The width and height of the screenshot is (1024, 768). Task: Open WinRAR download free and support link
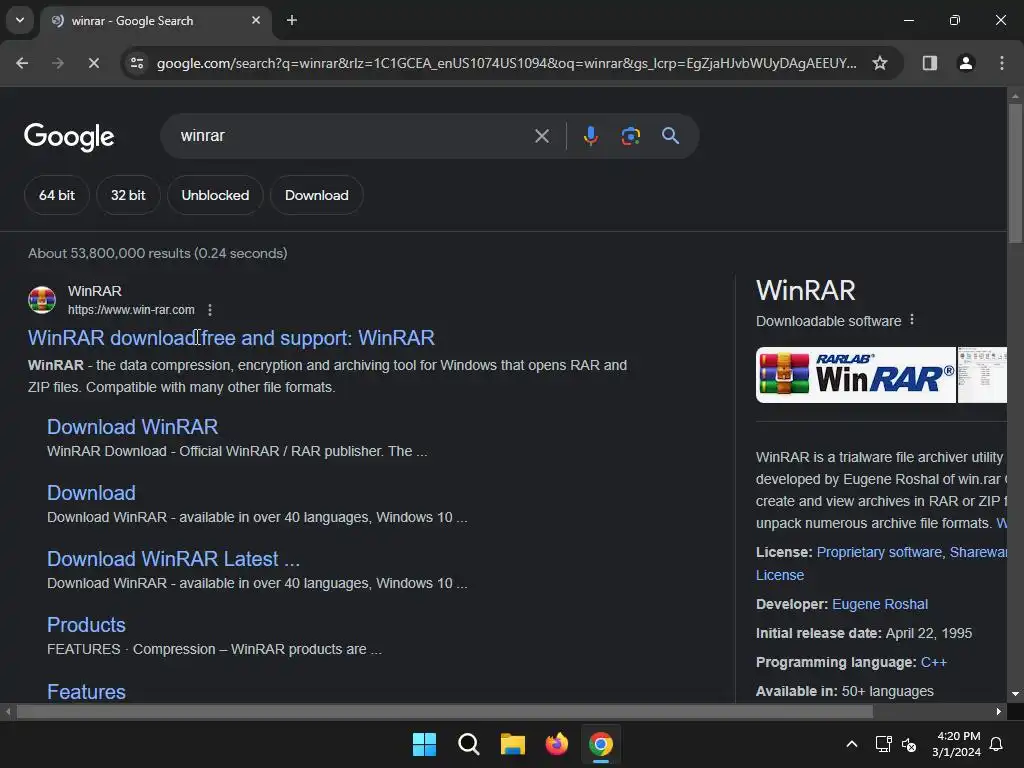tap(231, 338)
